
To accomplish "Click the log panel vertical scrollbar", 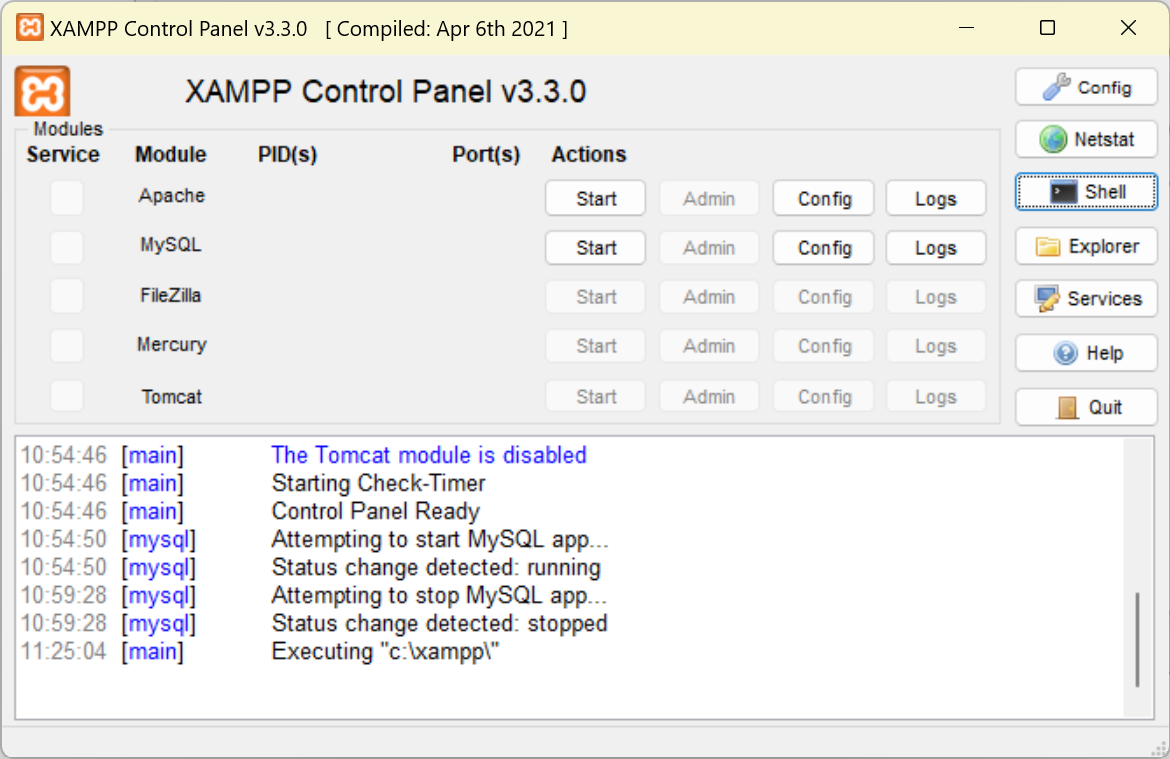I will tap(1137, 640).
